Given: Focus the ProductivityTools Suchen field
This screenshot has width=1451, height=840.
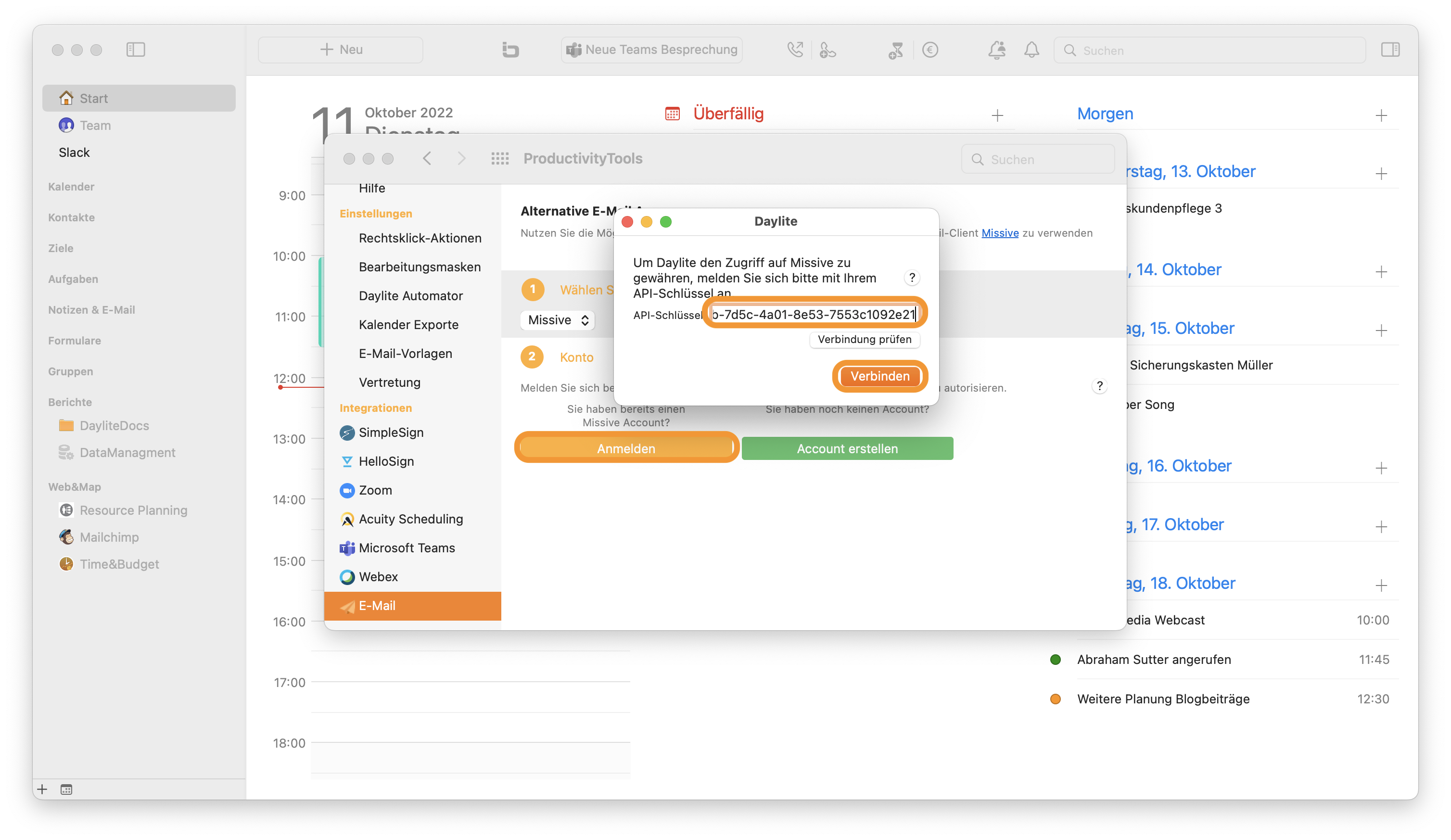Looking at the screenshot, I should (1038, 159).
